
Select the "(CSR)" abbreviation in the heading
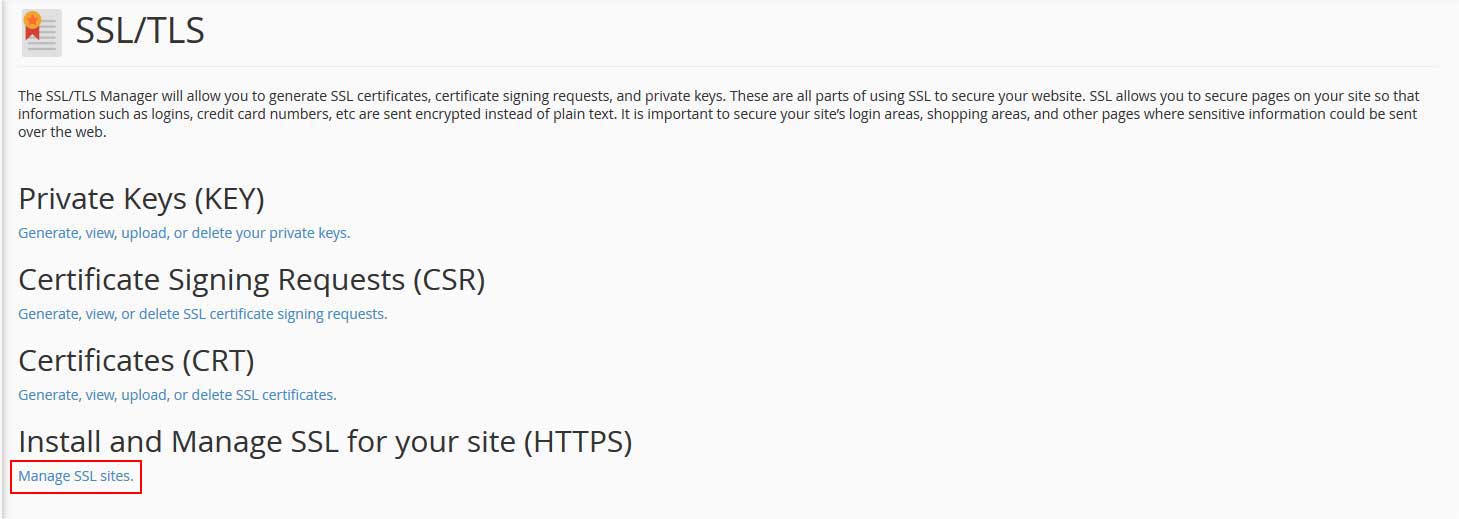click(x=449, y=279)
